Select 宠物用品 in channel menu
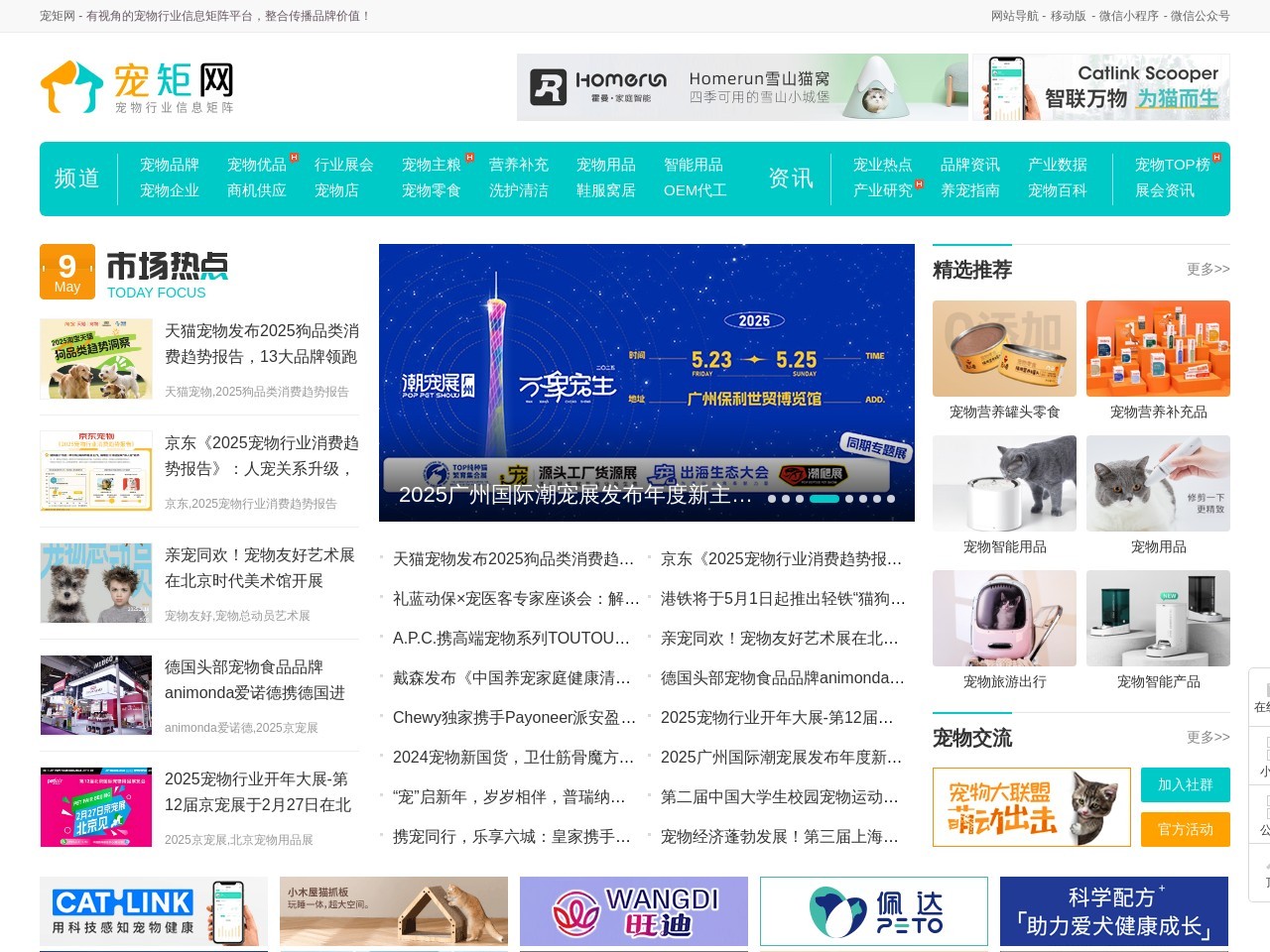Image resolution: width=1270 pixels, height=952 pixels. coord(605,165)
